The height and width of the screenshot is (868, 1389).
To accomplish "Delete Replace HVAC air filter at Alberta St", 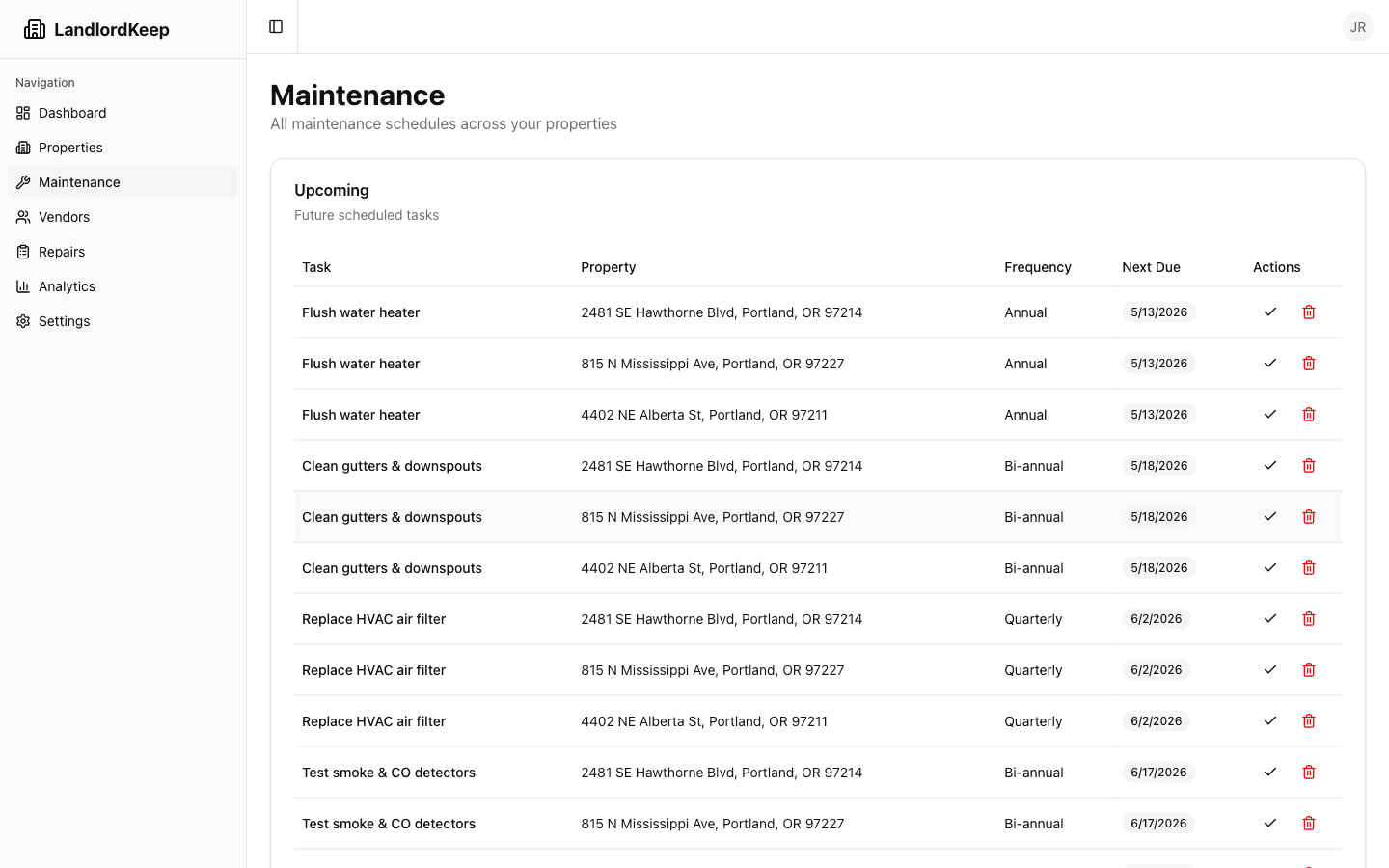I will (x=1309, y=720).
